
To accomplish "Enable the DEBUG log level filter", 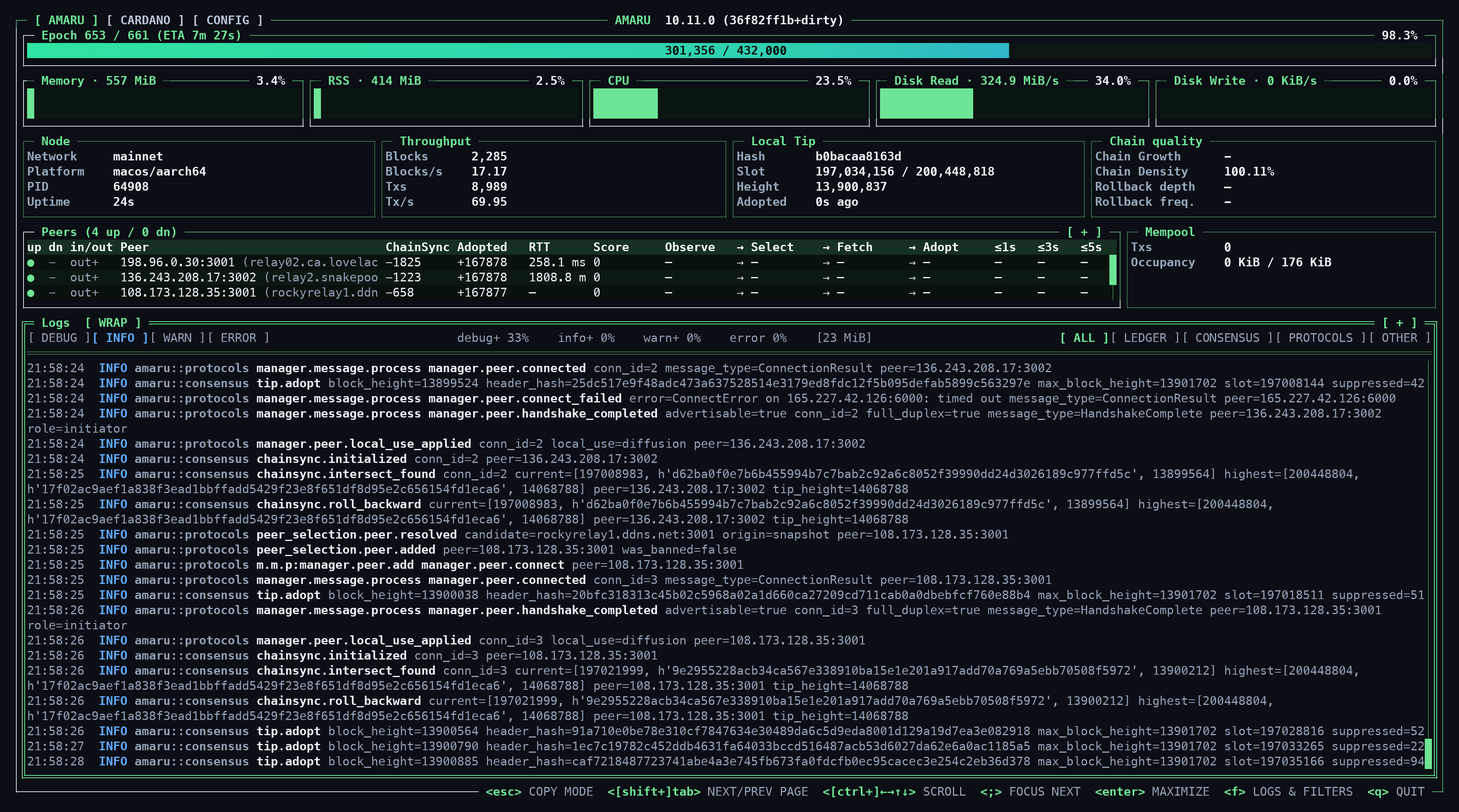I will 59,338.
